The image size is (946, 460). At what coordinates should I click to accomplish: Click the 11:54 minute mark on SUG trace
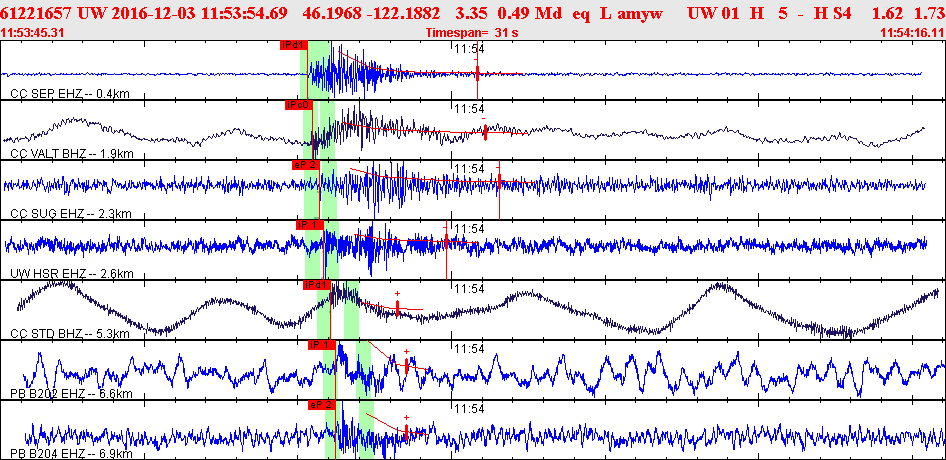469,168
